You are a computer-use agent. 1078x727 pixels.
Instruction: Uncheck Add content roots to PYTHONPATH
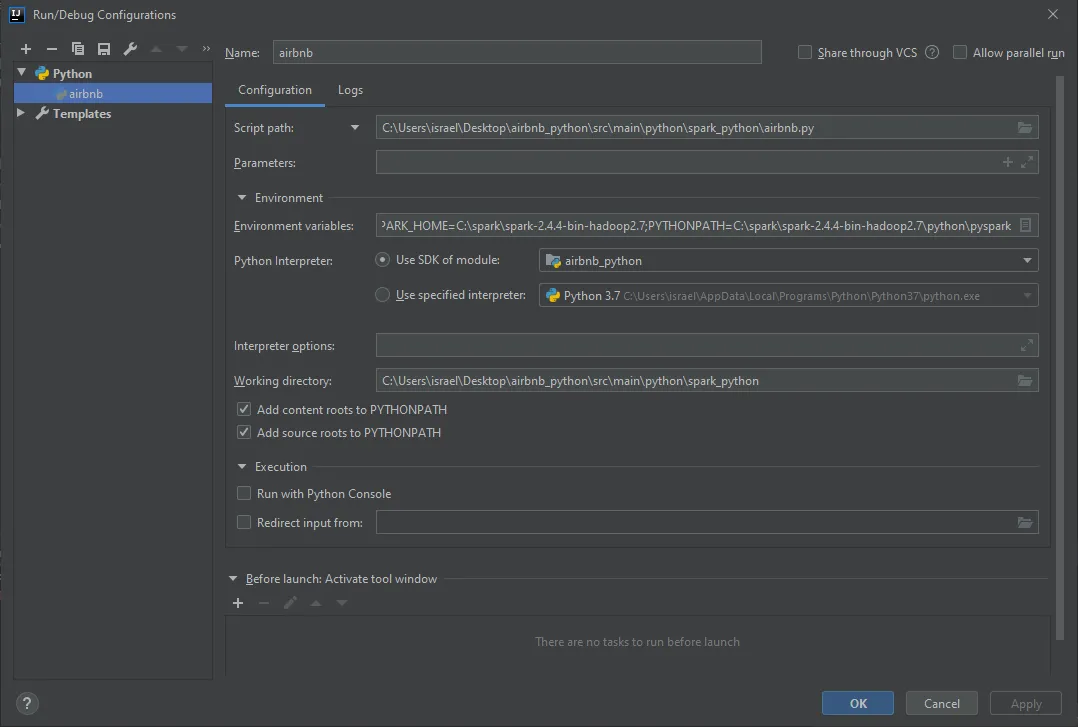coord(244,410)
